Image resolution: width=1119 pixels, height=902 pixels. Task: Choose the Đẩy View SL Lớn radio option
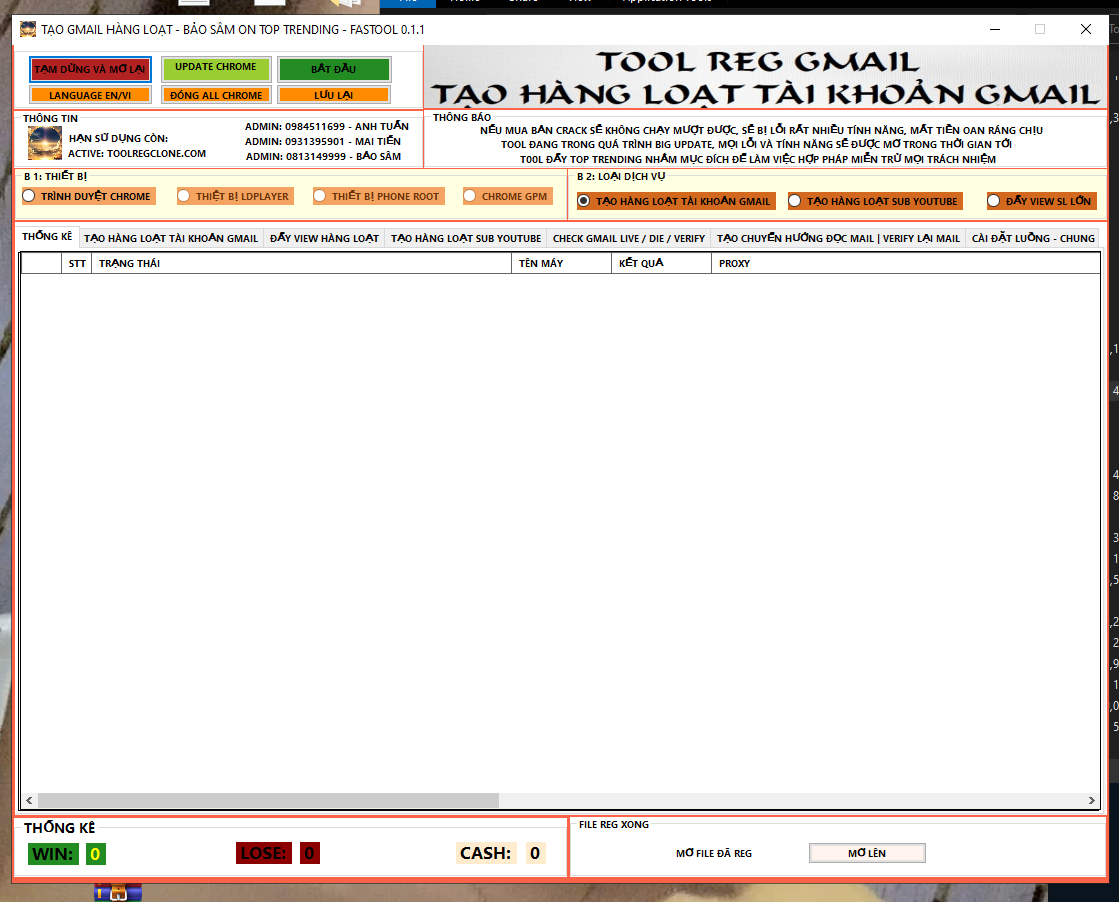[994, 201]
